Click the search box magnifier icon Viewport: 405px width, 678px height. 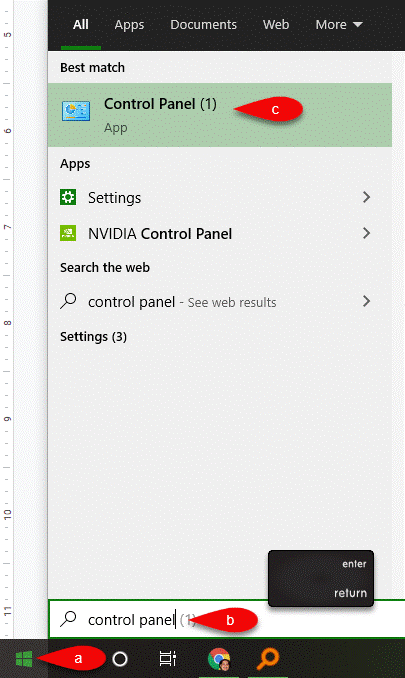68,619
